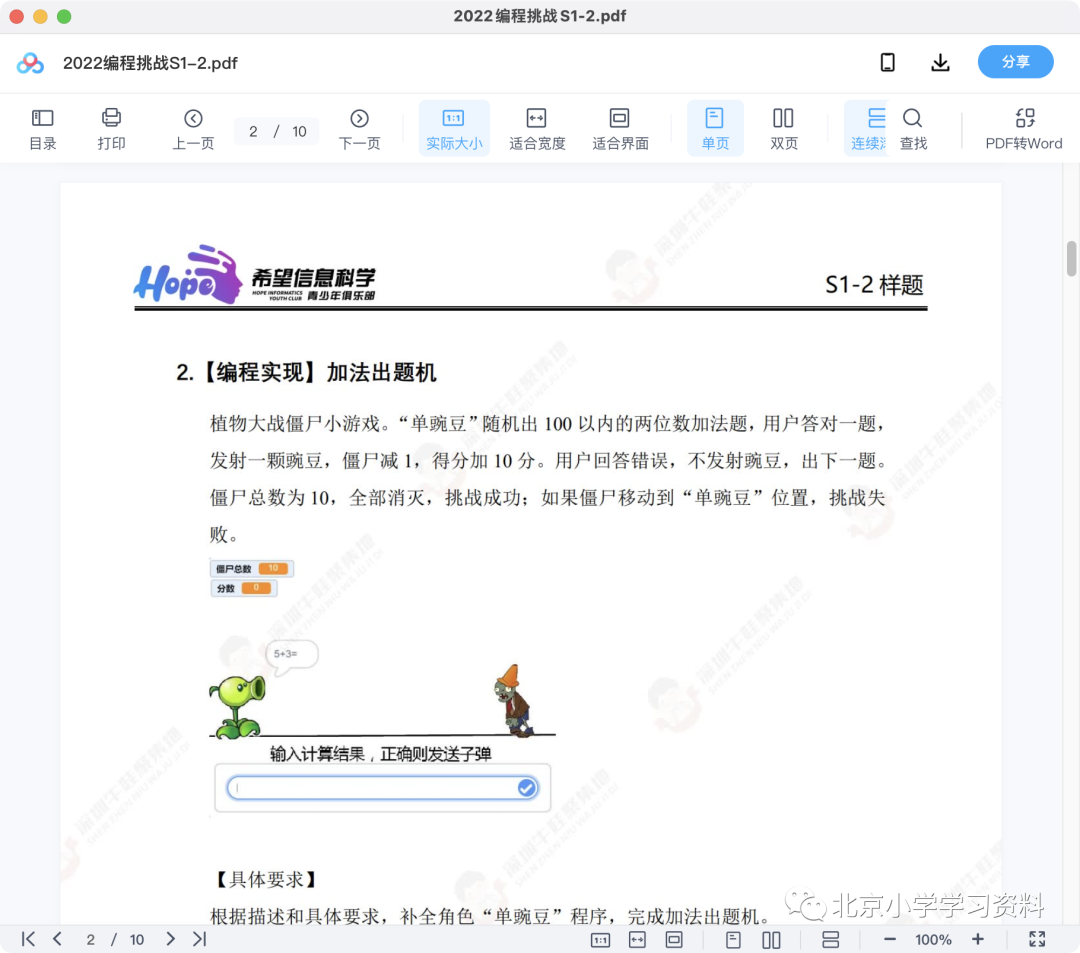
Task: Enter fullscreen with the expand icon
Action: (x=1037, y=939)
